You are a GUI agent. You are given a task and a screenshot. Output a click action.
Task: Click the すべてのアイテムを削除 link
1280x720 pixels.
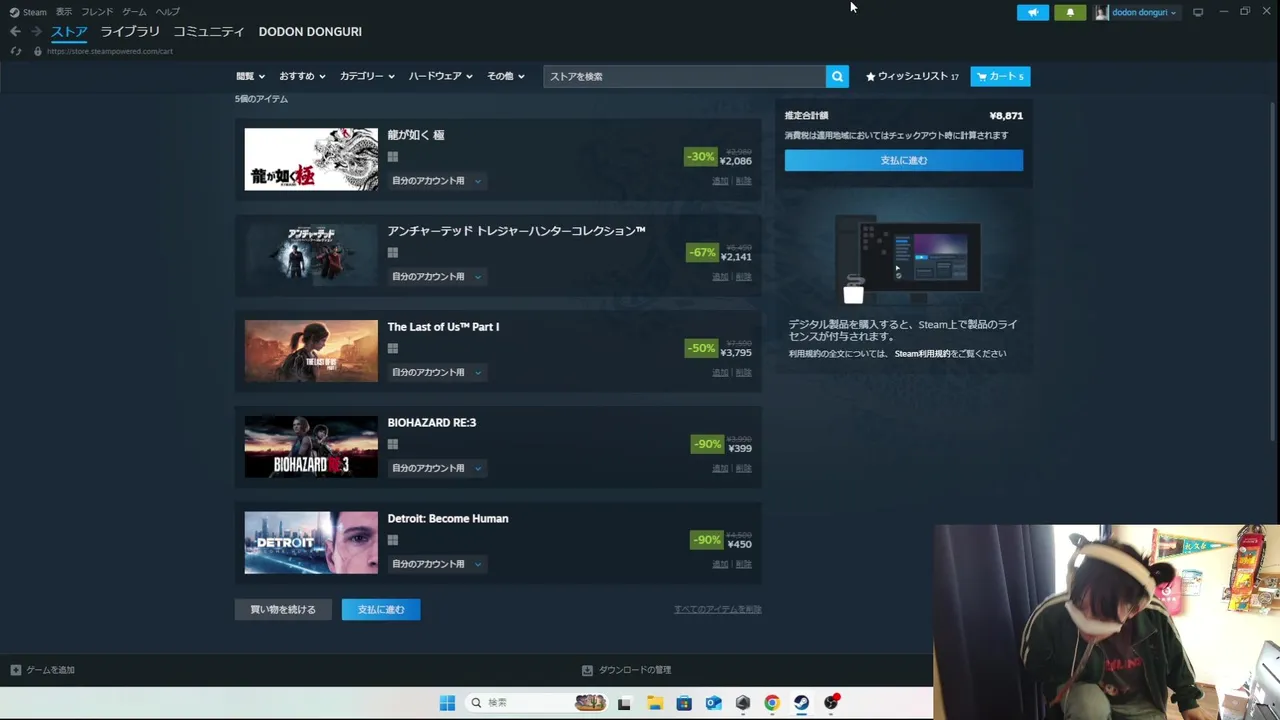pyautogui.click(x=718, y=609)
